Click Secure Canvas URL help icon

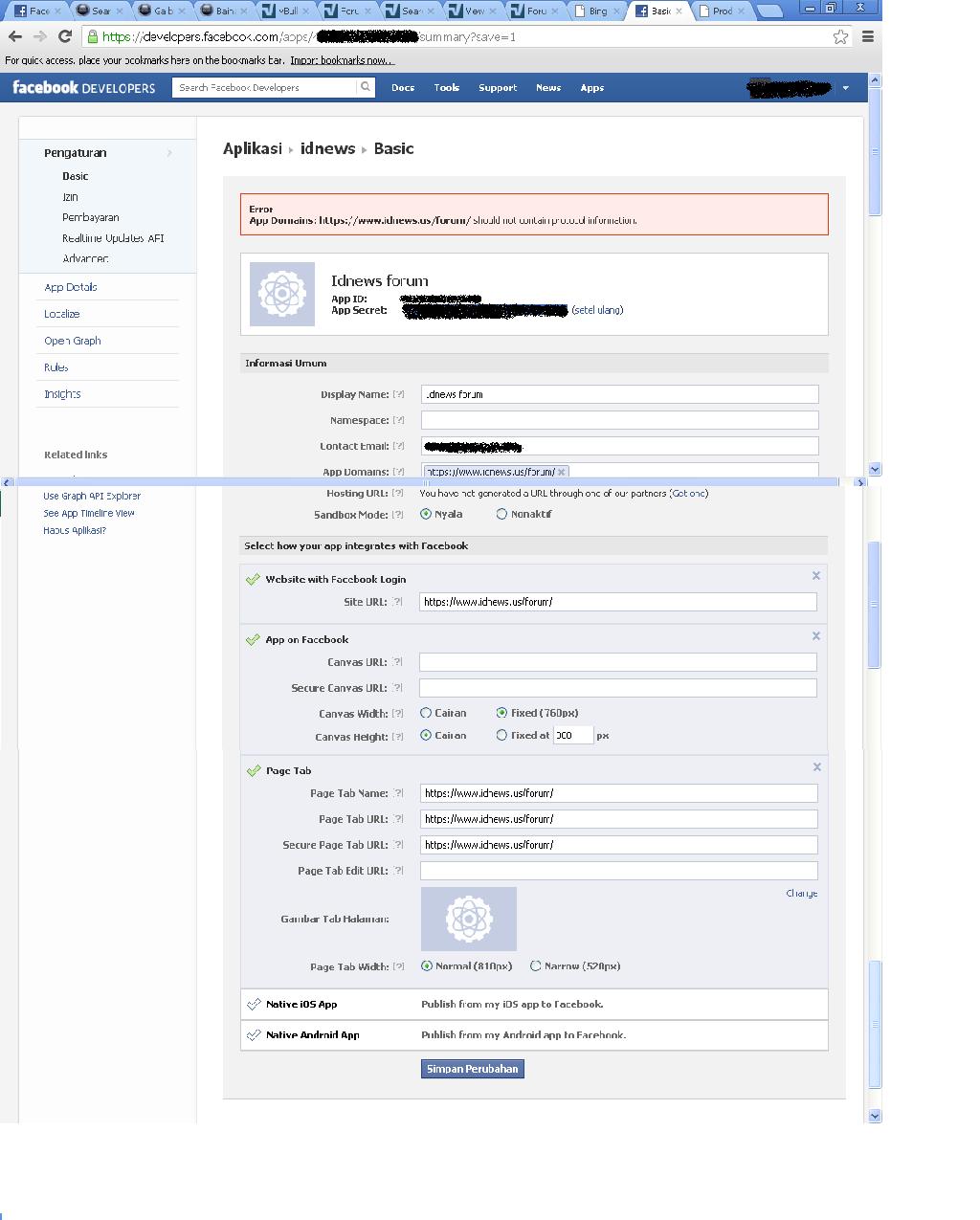[398, 688]
